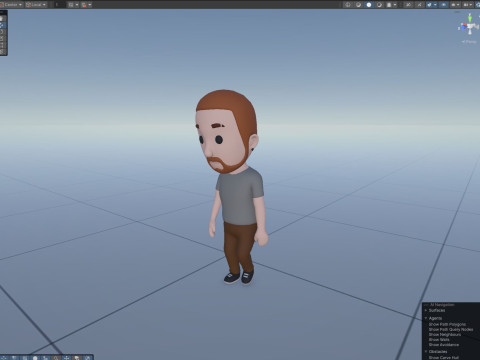Enable Show Avoidance option

click(x=444, y=345)
